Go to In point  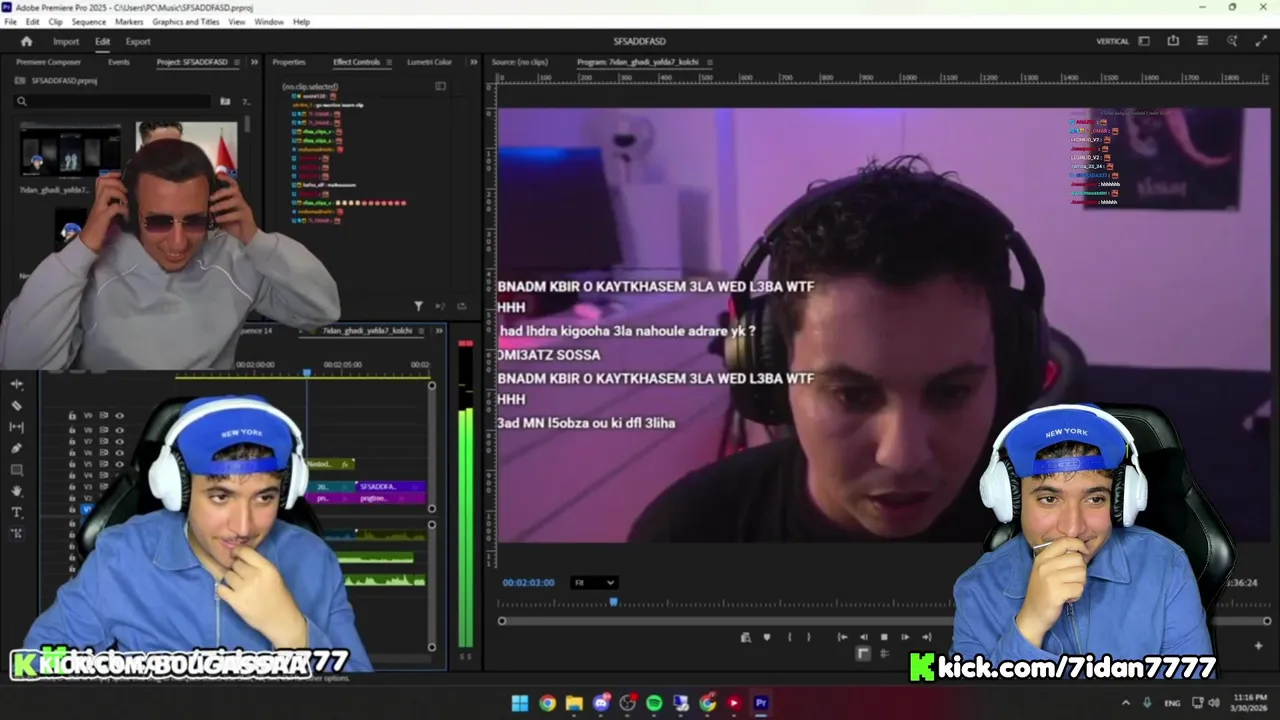tap(843, 637)
